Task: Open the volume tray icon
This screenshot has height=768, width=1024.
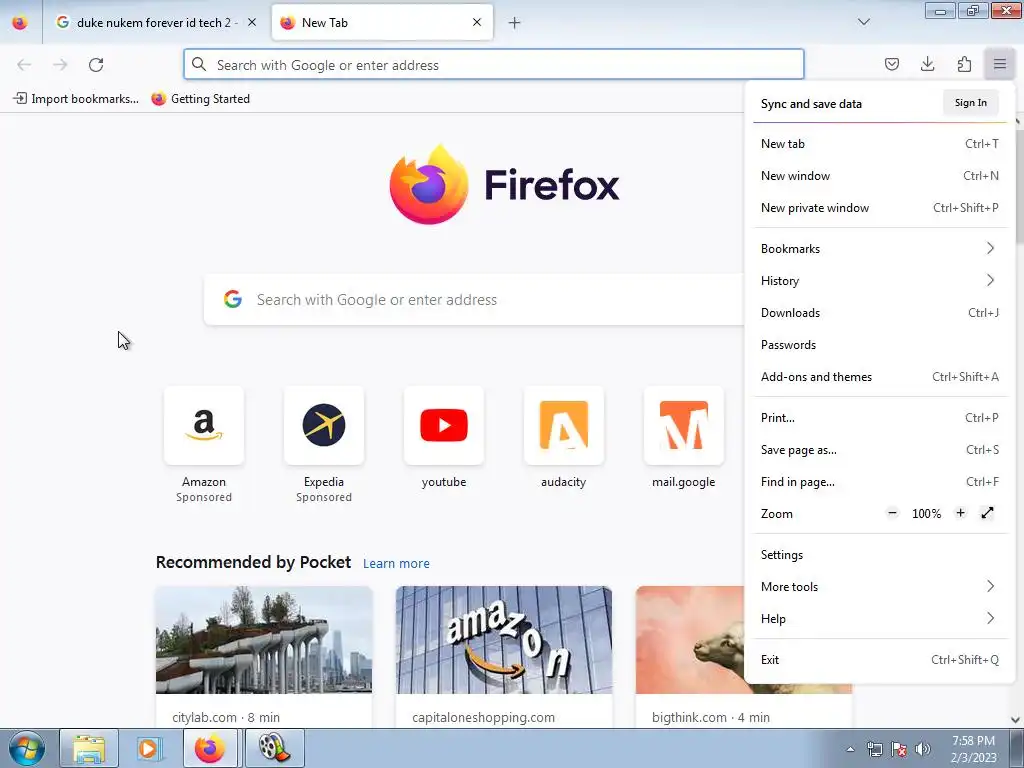Action: click(x=923, y=749)
